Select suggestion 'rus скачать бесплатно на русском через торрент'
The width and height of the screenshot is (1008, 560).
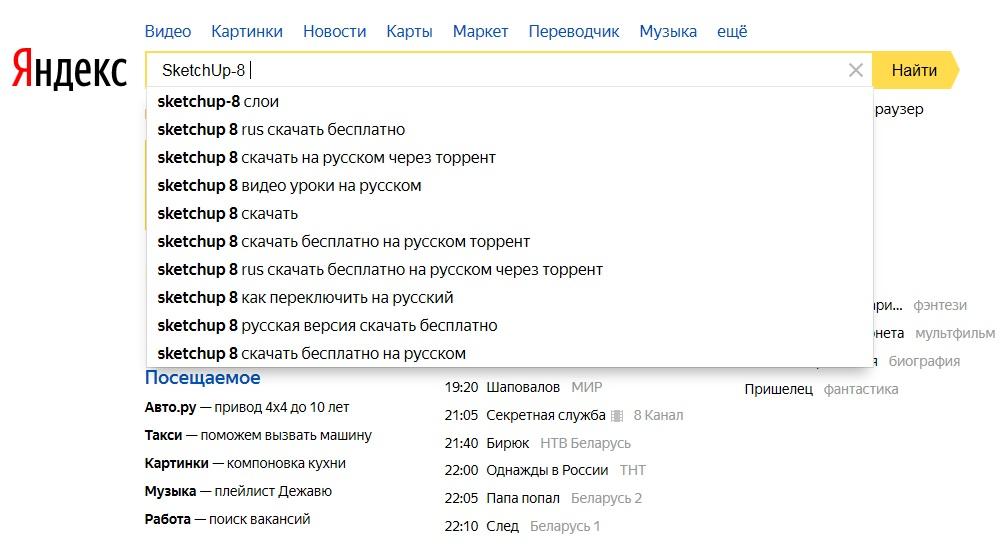coord(510,269)
